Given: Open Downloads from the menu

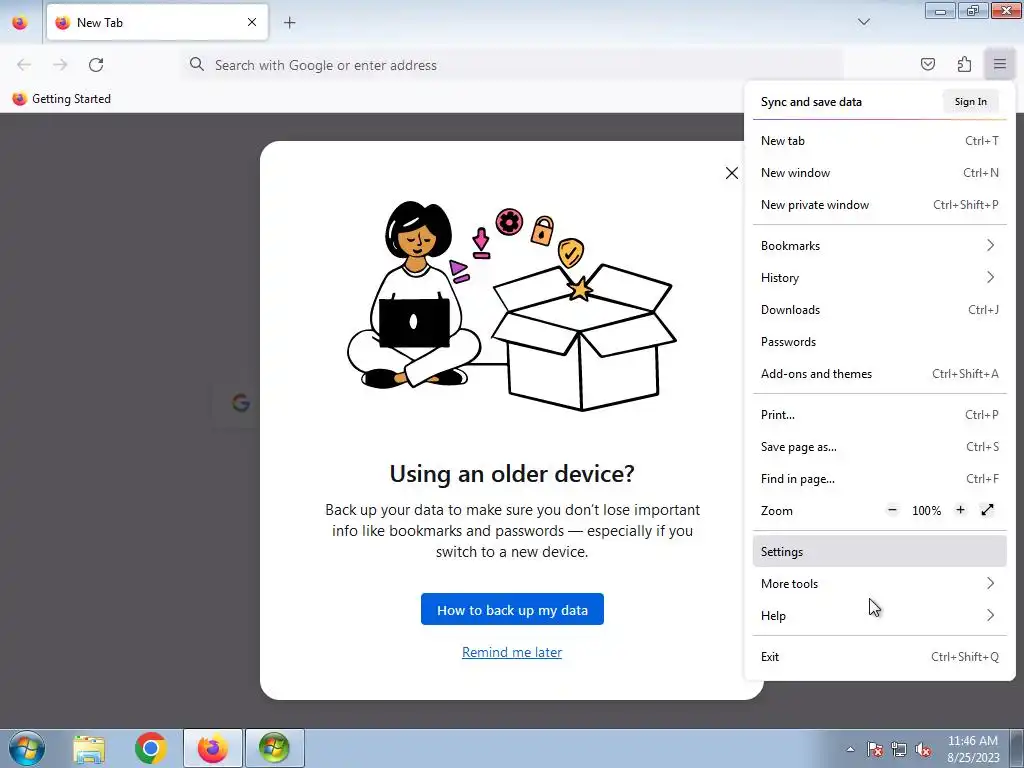Looking at the screenshot, I should 879,310.
